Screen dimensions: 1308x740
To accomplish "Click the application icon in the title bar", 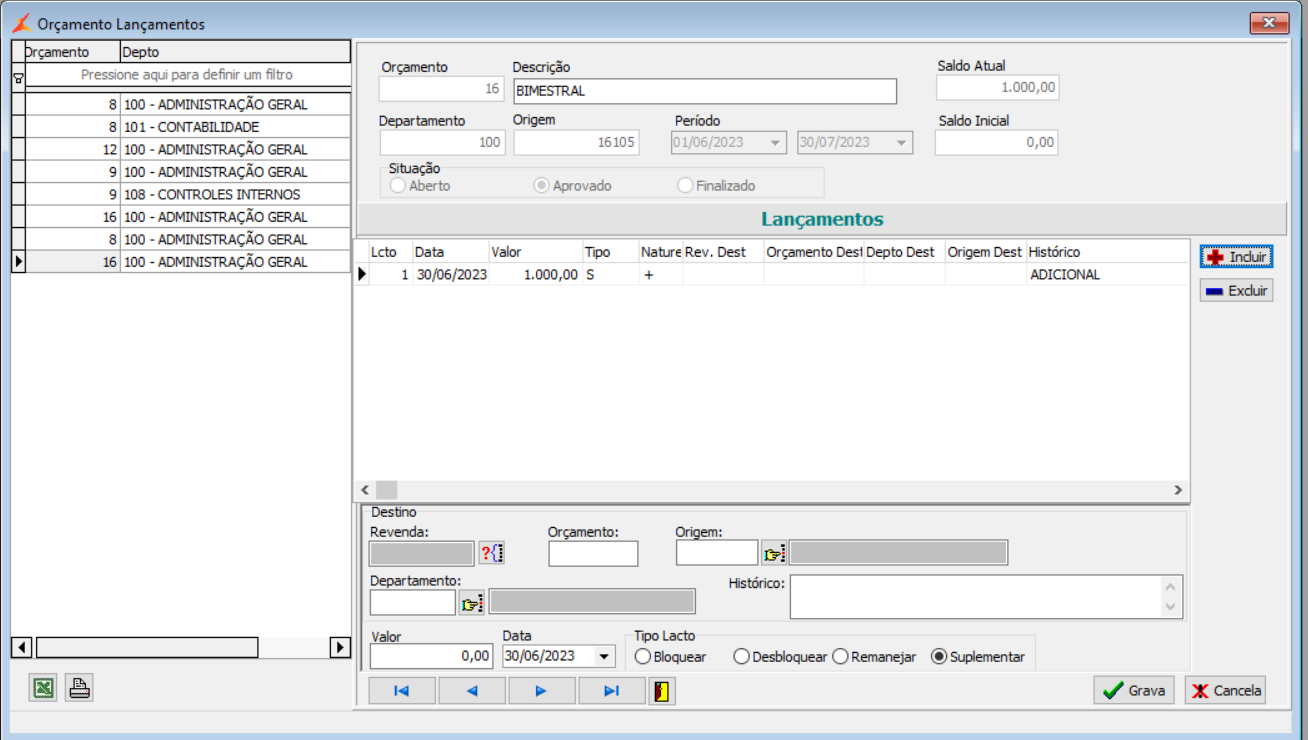I will 21,23.
